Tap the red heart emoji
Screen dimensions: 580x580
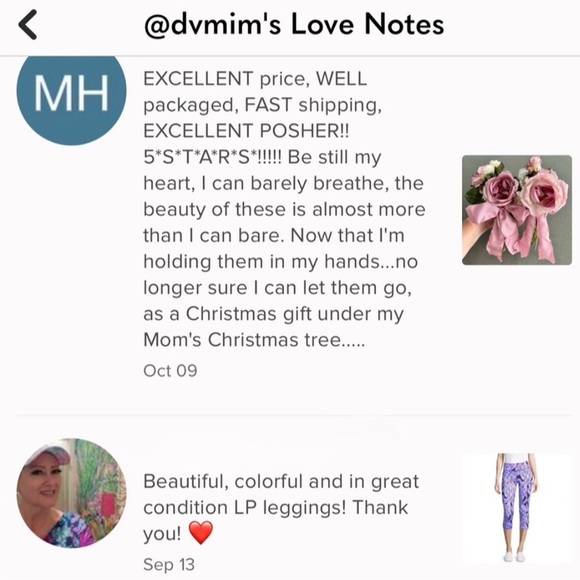[x=201, y=533]
